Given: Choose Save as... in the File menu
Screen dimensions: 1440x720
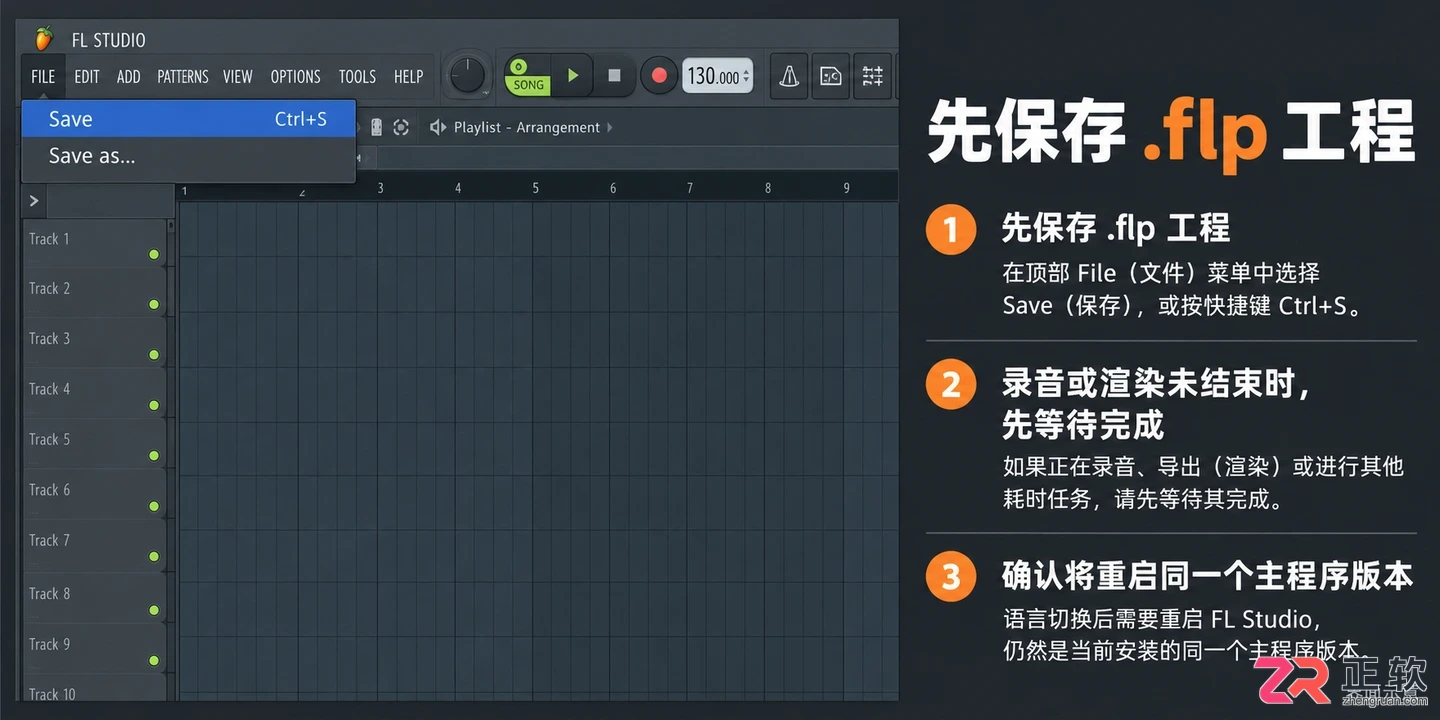Looking at the screenshot, I should (x=188, y=156).
